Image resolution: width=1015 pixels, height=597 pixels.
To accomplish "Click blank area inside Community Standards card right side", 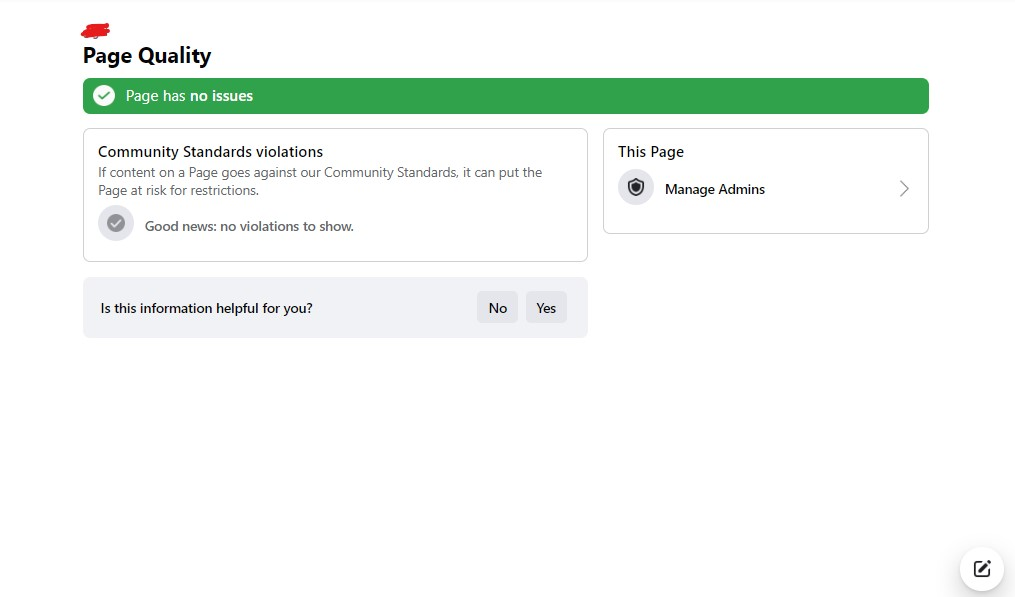I will click(x=480, y=226).
